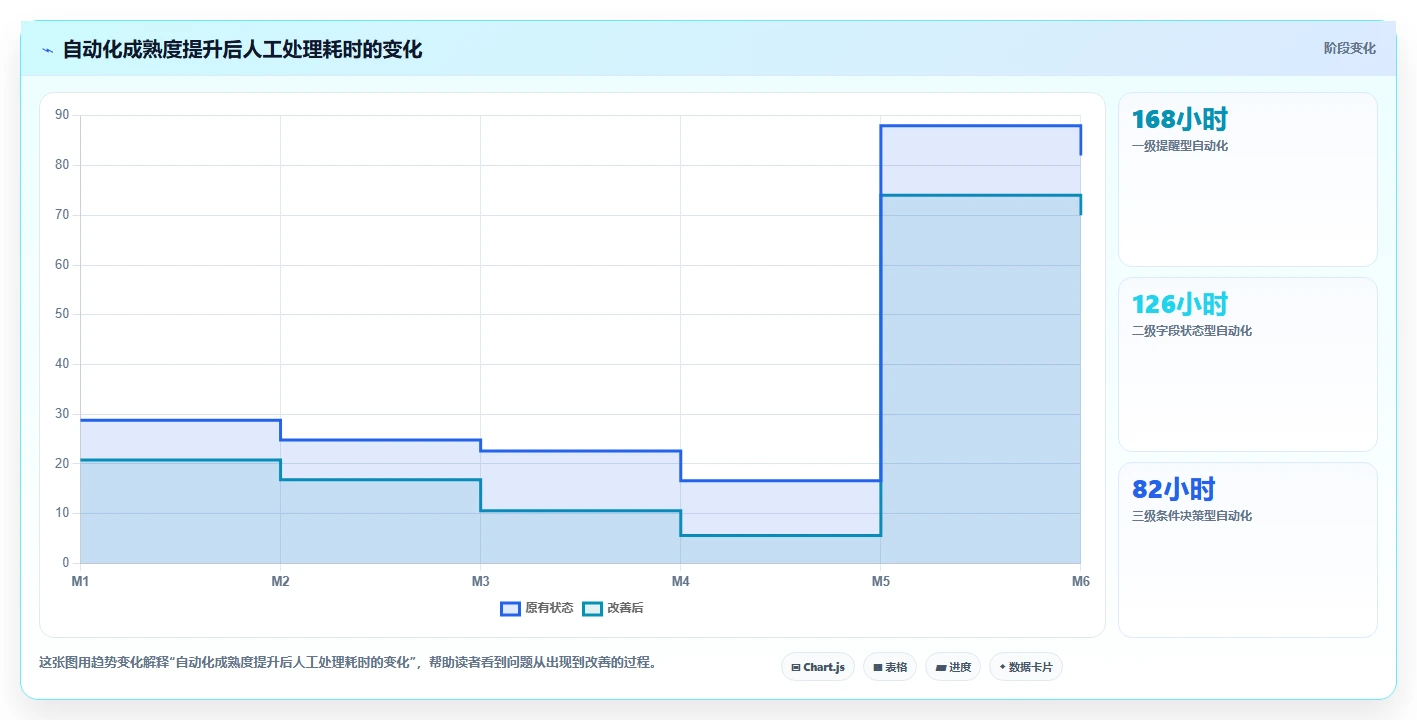
Task: Click the 二级字段状态型自动化 card label
Action: click(x=1192, y=331)
